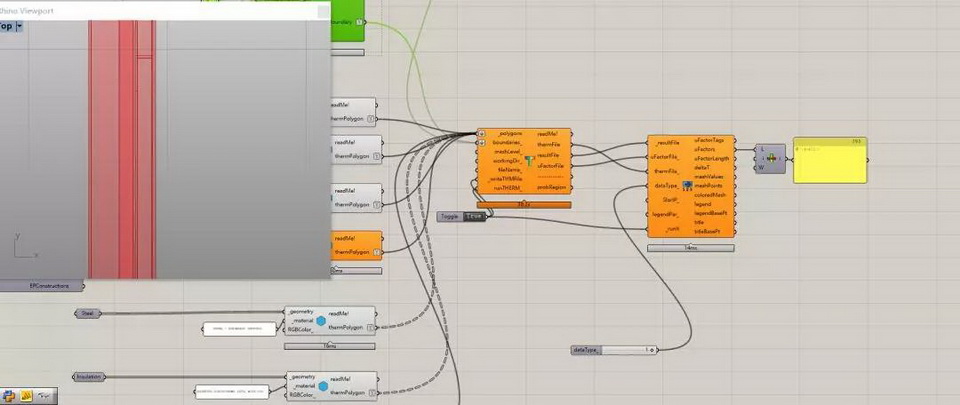Open the Top viewport dropdown arrow
The height and width of the screenshot is (405, 960).
pos(19,27)
